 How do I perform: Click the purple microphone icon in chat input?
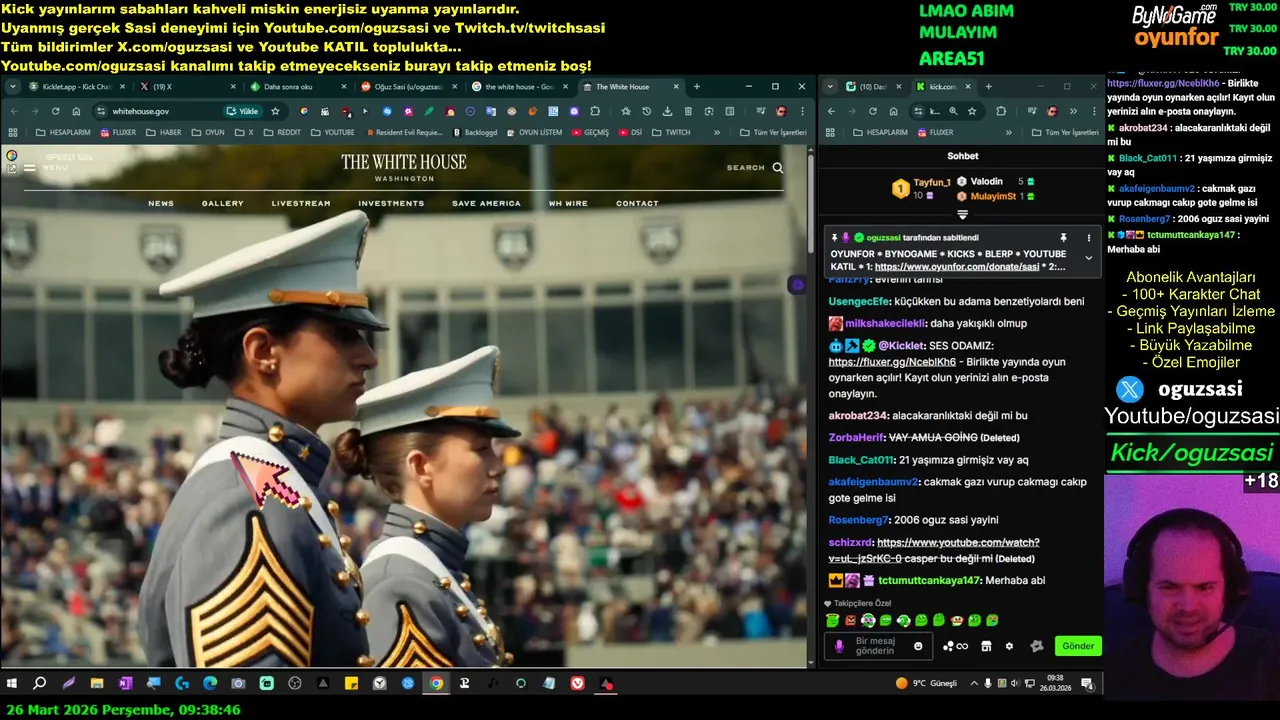(x=840, y=646)
